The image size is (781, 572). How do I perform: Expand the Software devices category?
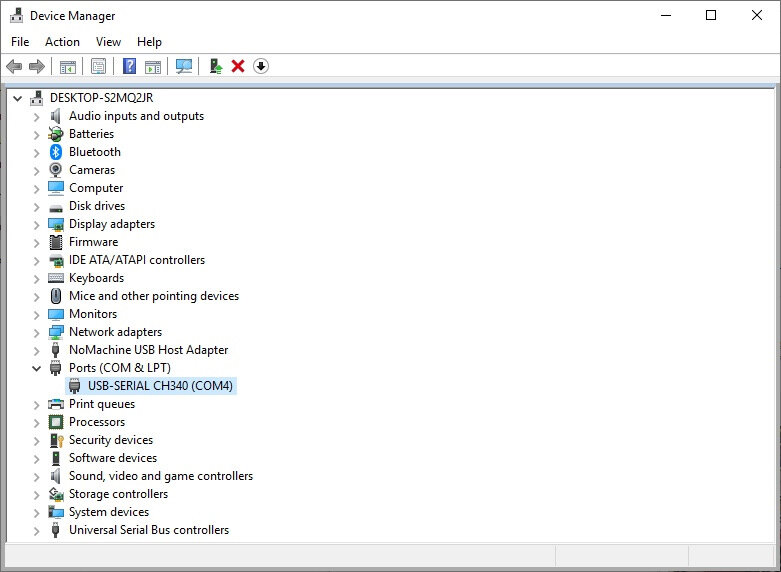(x=36, y=459)
